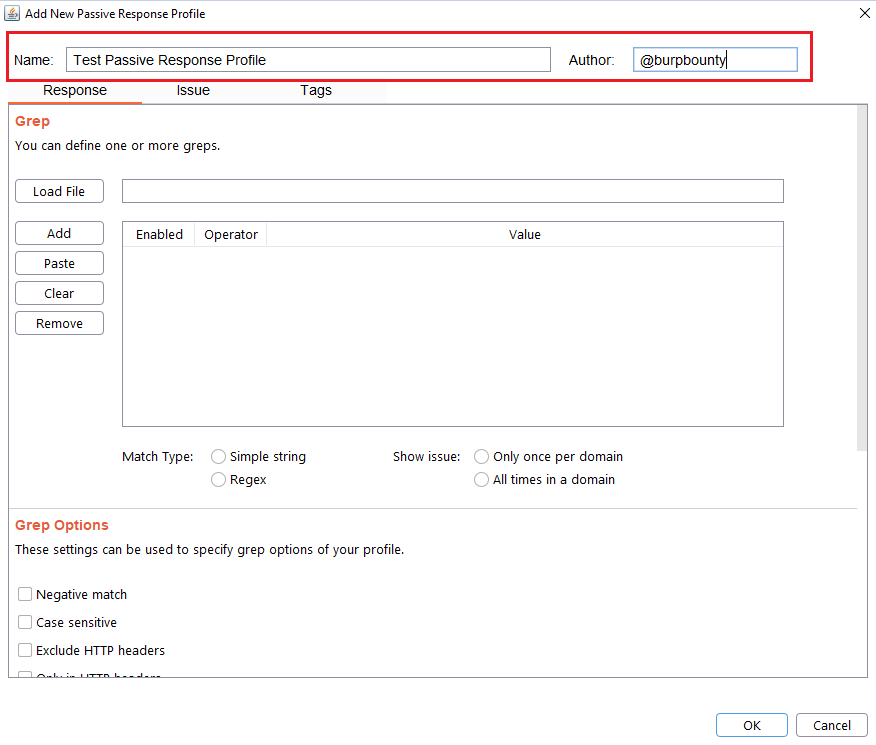Check Exclude HTTP headers option

tap(25, 650)
